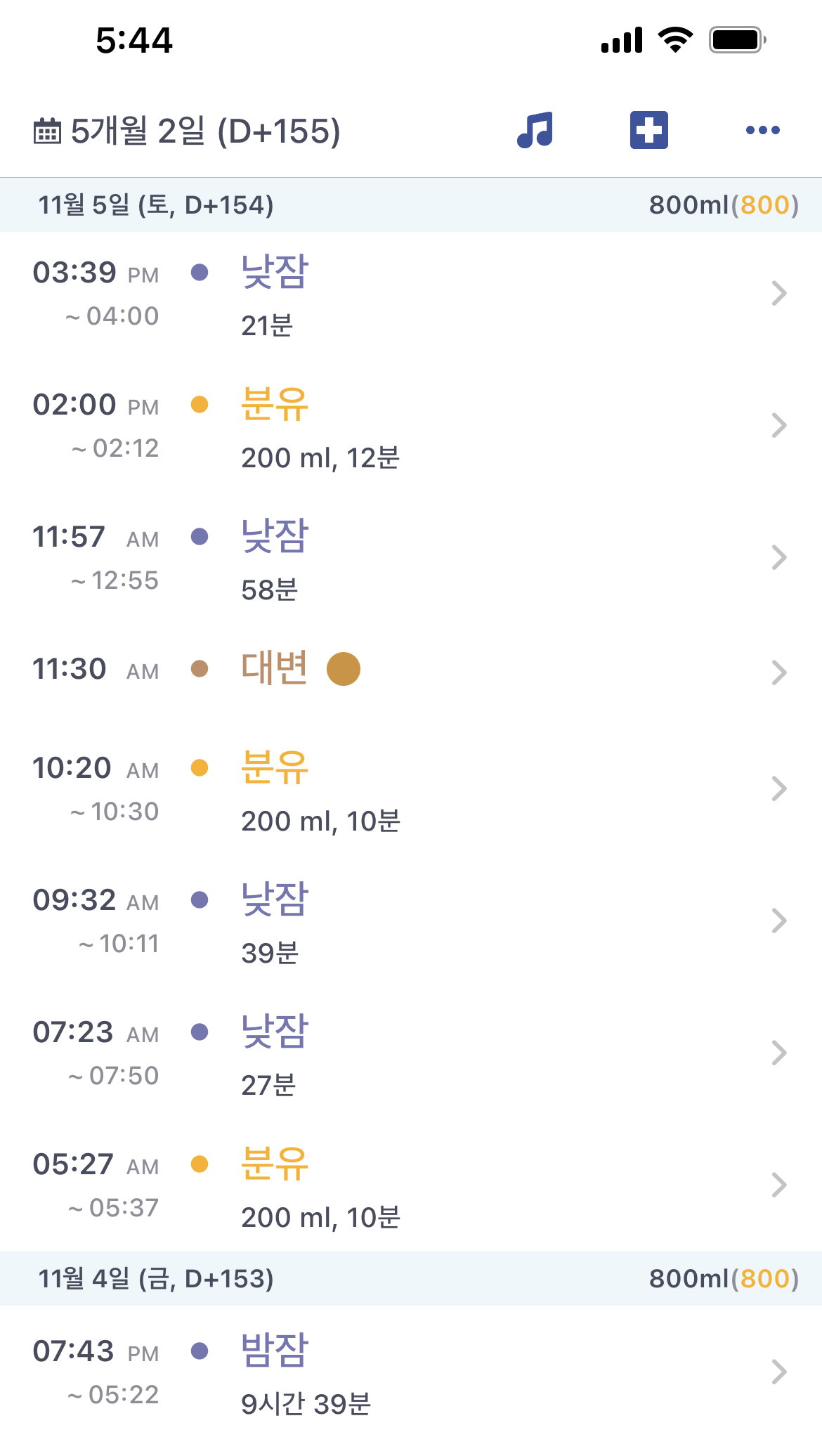
Task: Open the 09:32 AM nap entry chevron
Action: [x=778, y=921]
